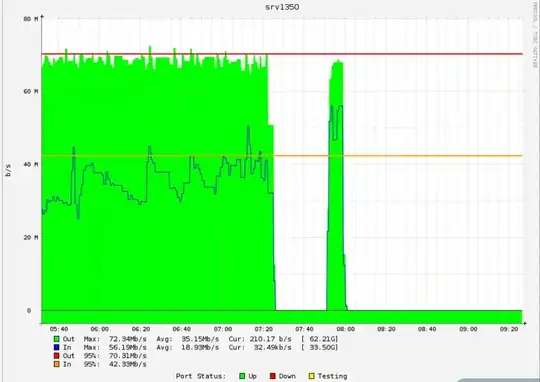The width and height of the screenshot is (540, 382).
Task: Click the green Out legend swatch
Action: coord(56,339)
